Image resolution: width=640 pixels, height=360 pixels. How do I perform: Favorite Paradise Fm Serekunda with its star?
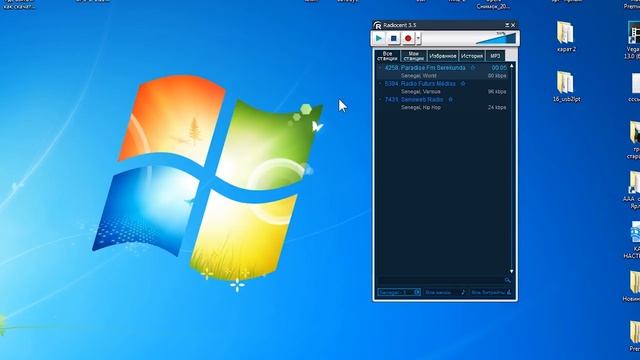click(473, 68)
